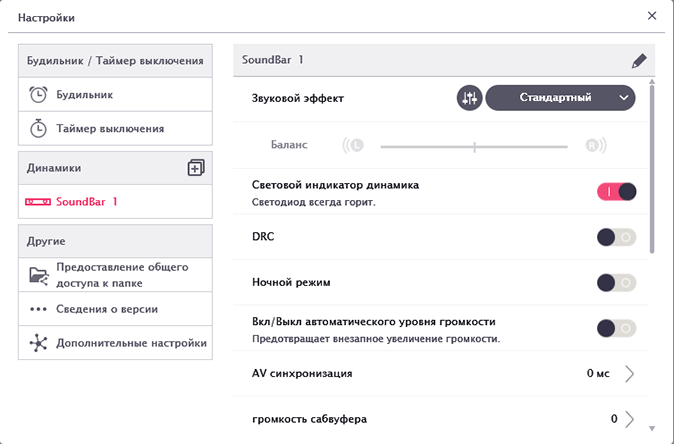Enable Ночной режим toggle
The image size is (674, 444).
pos(616,283)
